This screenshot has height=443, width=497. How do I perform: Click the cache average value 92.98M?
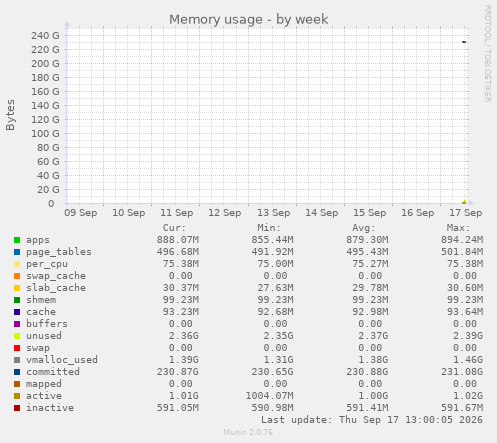coord(370,312)
